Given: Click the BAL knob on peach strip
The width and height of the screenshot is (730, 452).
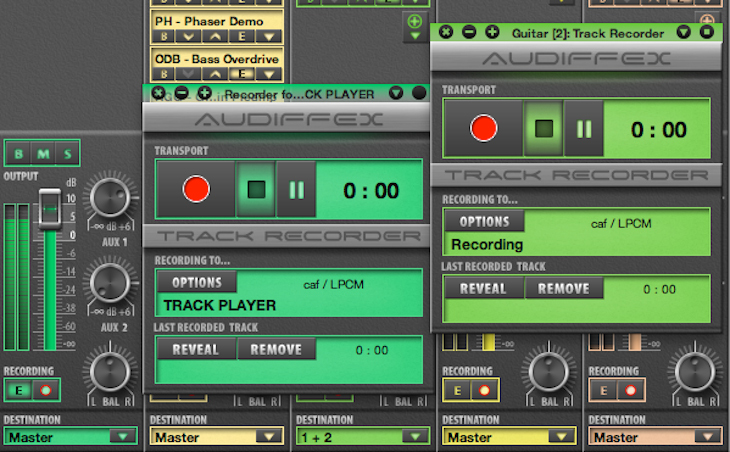Looking at the screenshot, I should (x=695, y=372).
